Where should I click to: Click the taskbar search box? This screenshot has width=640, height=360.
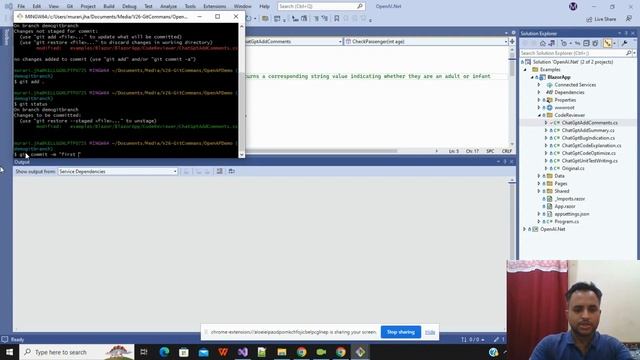[x=76, y=352]
